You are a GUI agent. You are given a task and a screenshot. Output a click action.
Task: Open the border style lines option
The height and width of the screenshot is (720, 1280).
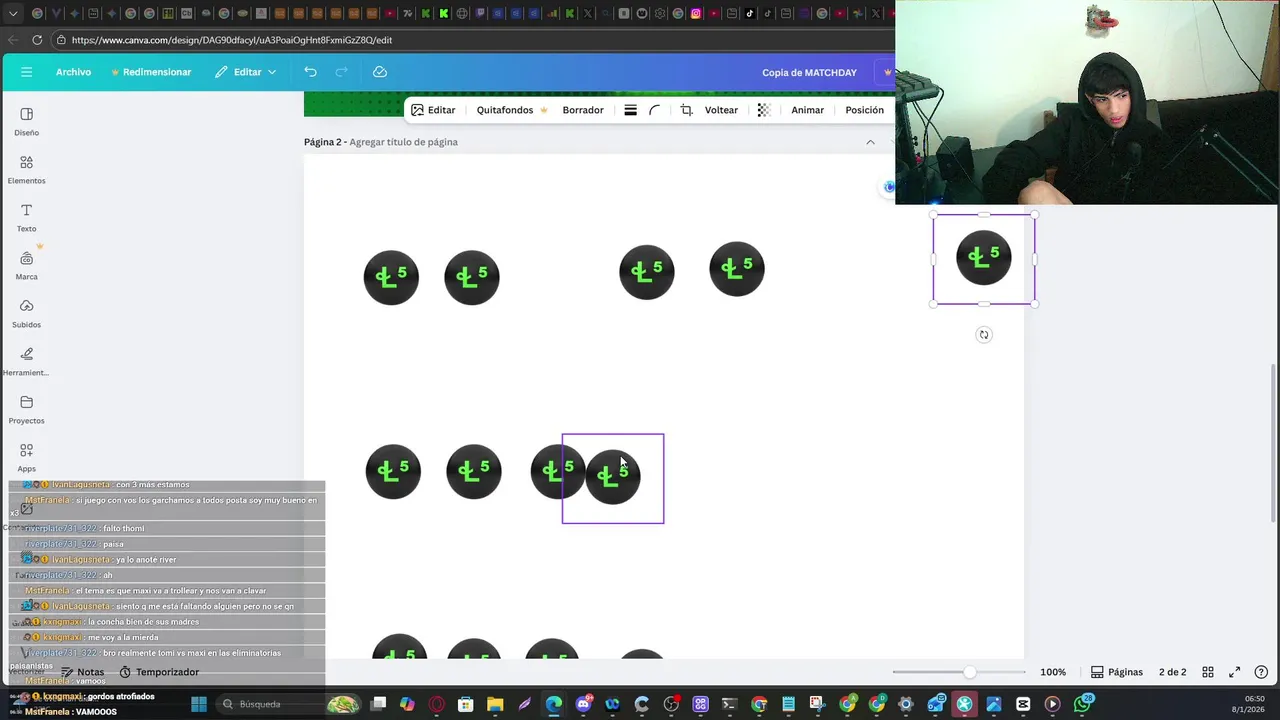[630, 110]
